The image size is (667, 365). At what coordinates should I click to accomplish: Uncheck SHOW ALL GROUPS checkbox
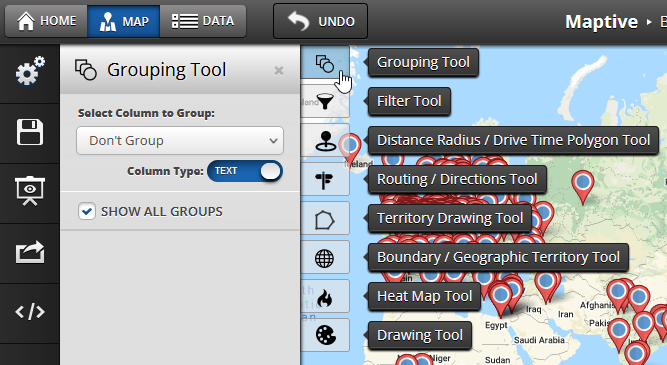[x=87, y=211]
